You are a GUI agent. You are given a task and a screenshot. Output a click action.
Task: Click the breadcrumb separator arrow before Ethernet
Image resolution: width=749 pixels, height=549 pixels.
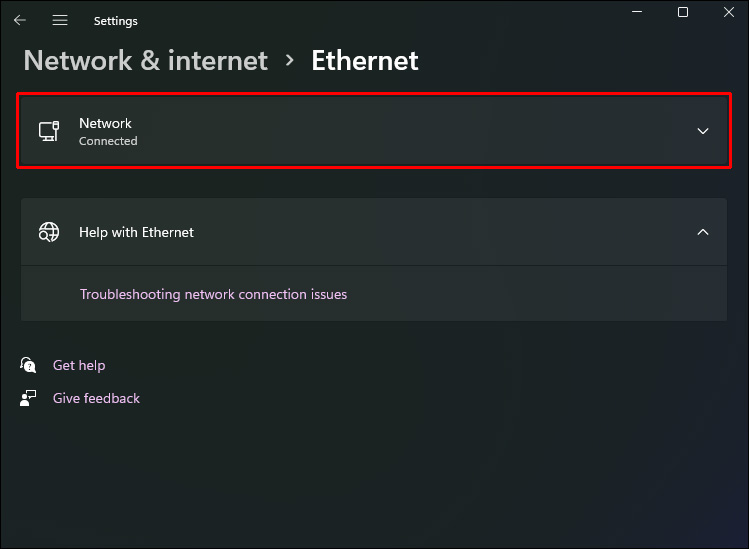290,60
